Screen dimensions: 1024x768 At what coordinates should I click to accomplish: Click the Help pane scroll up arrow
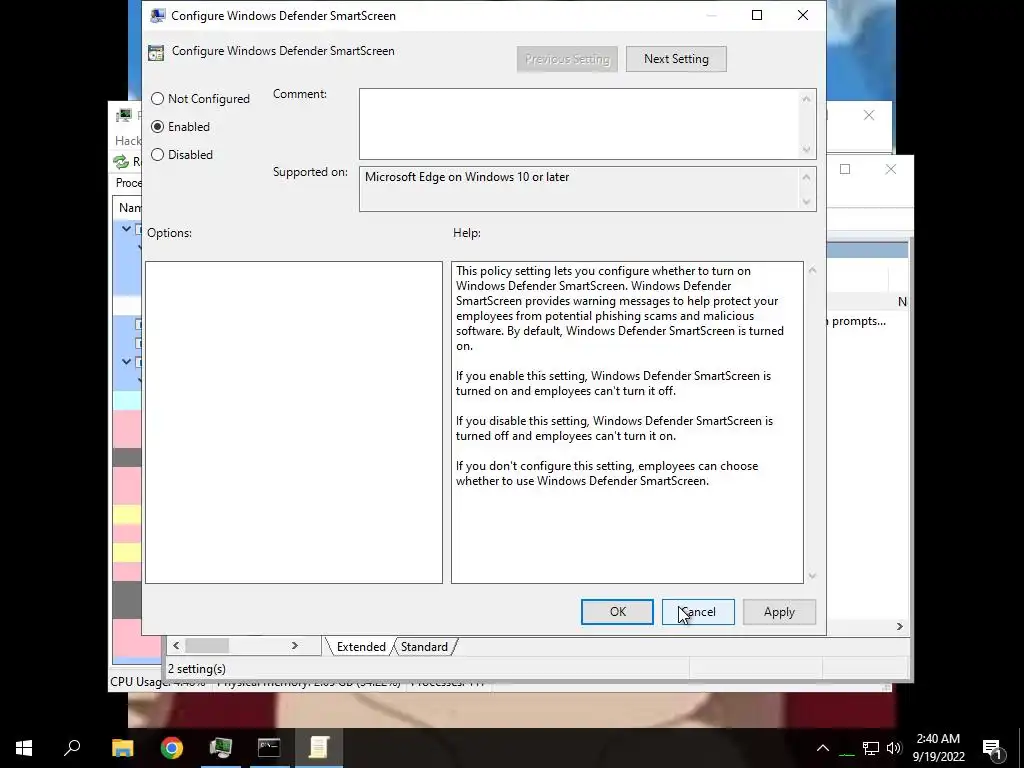coord(812,270)
